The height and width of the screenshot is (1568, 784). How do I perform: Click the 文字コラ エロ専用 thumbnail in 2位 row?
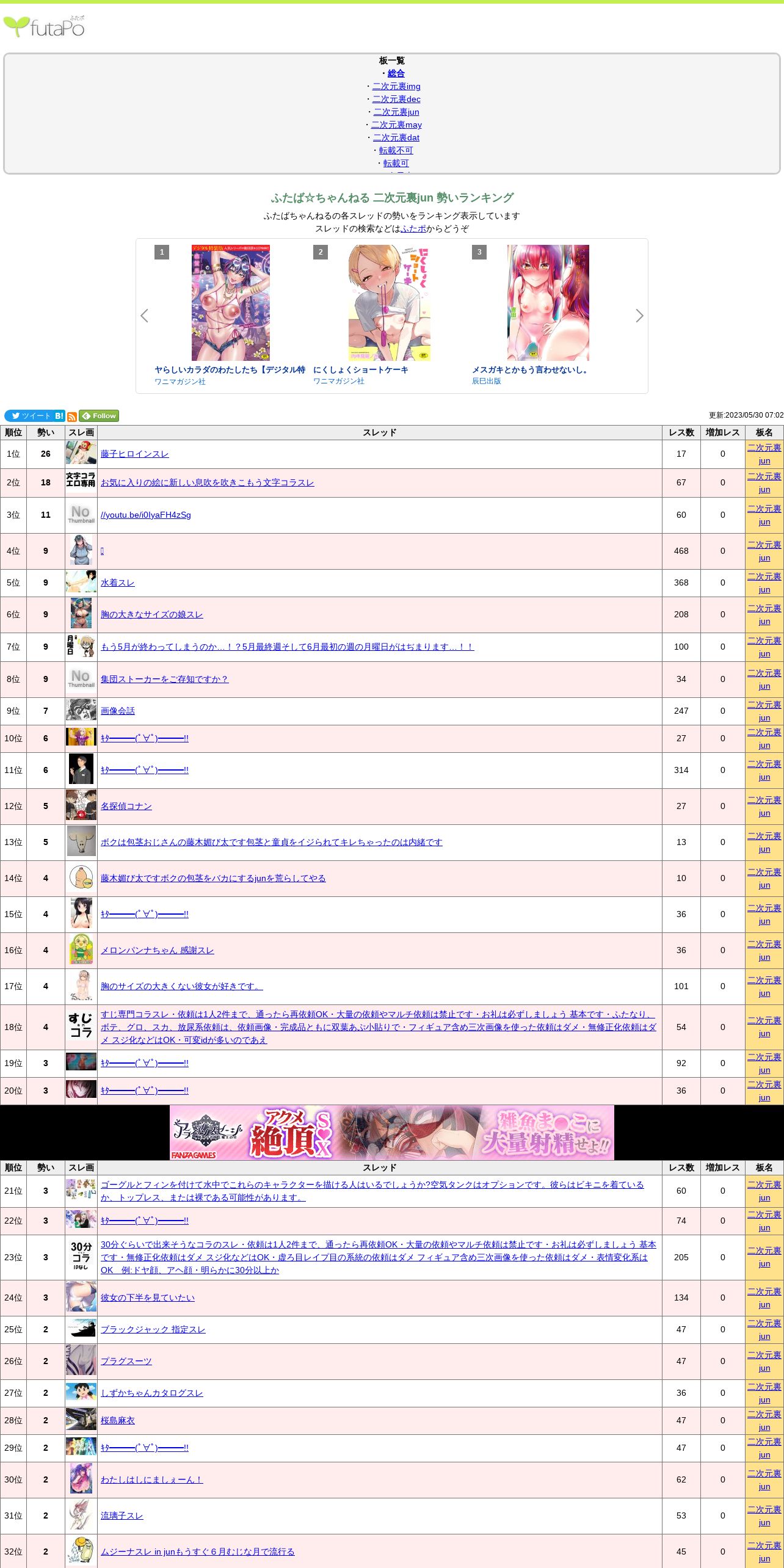tap(81, 481)
